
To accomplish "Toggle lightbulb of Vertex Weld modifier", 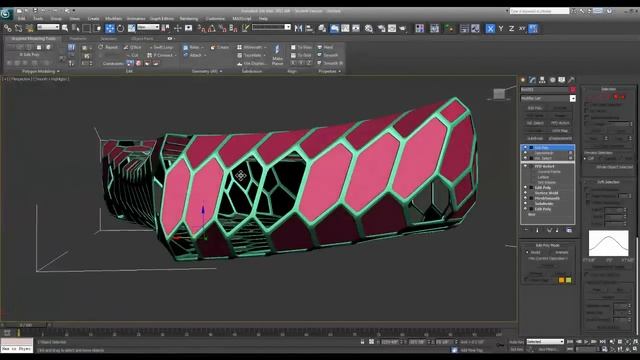I will pyautogui.click(x=526, y=193).
